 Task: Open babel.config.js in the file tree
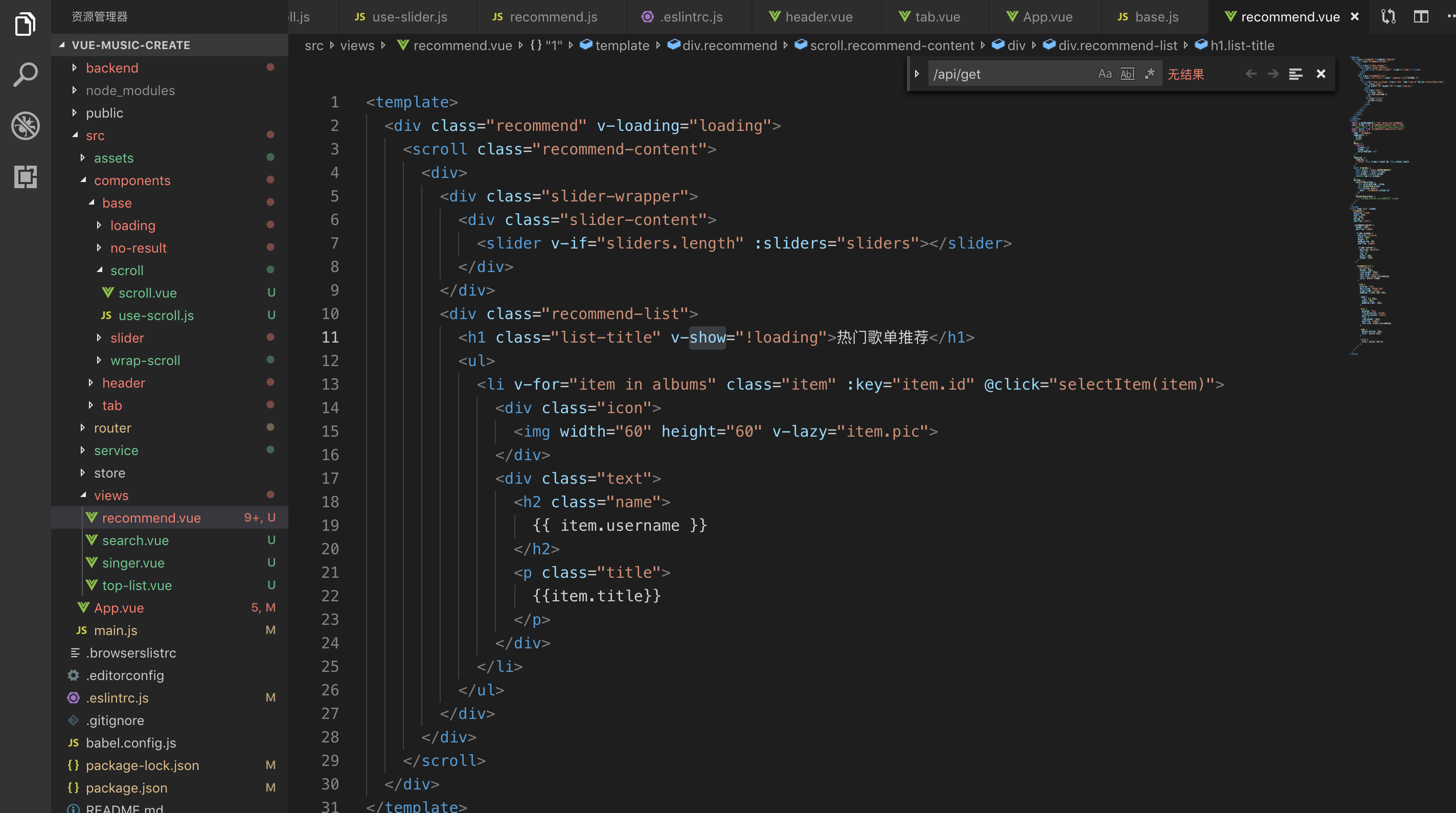point(170,743)
